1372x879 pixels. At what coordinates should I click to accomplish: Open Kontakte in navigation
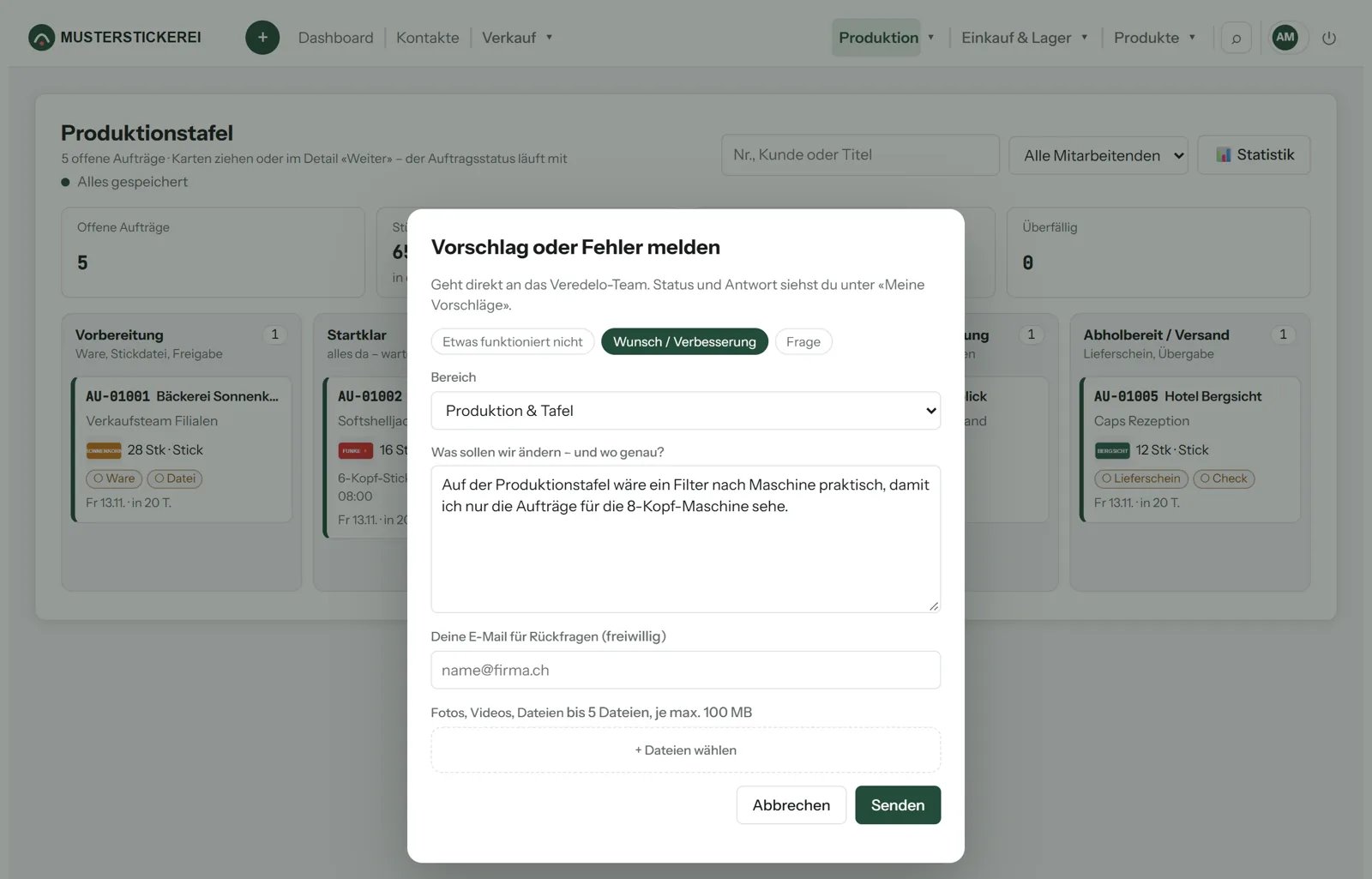(x=428, y=38)
